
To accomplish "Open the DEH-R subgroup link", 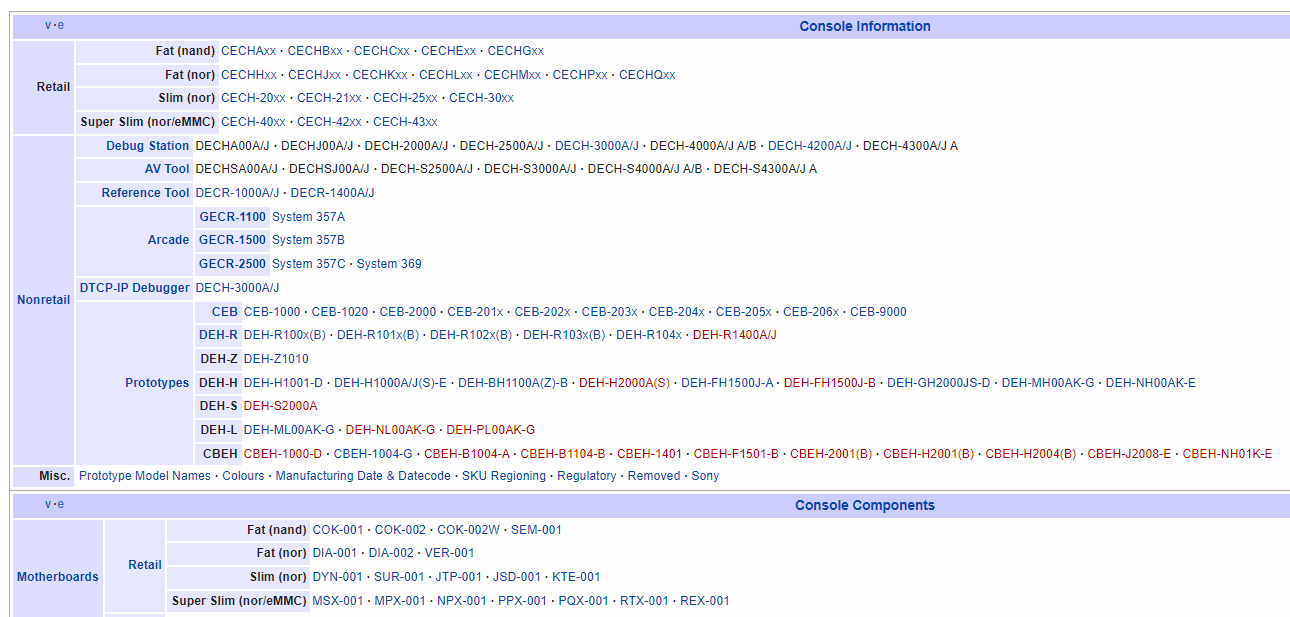I will pyautogui.click(x=218, y=335).
